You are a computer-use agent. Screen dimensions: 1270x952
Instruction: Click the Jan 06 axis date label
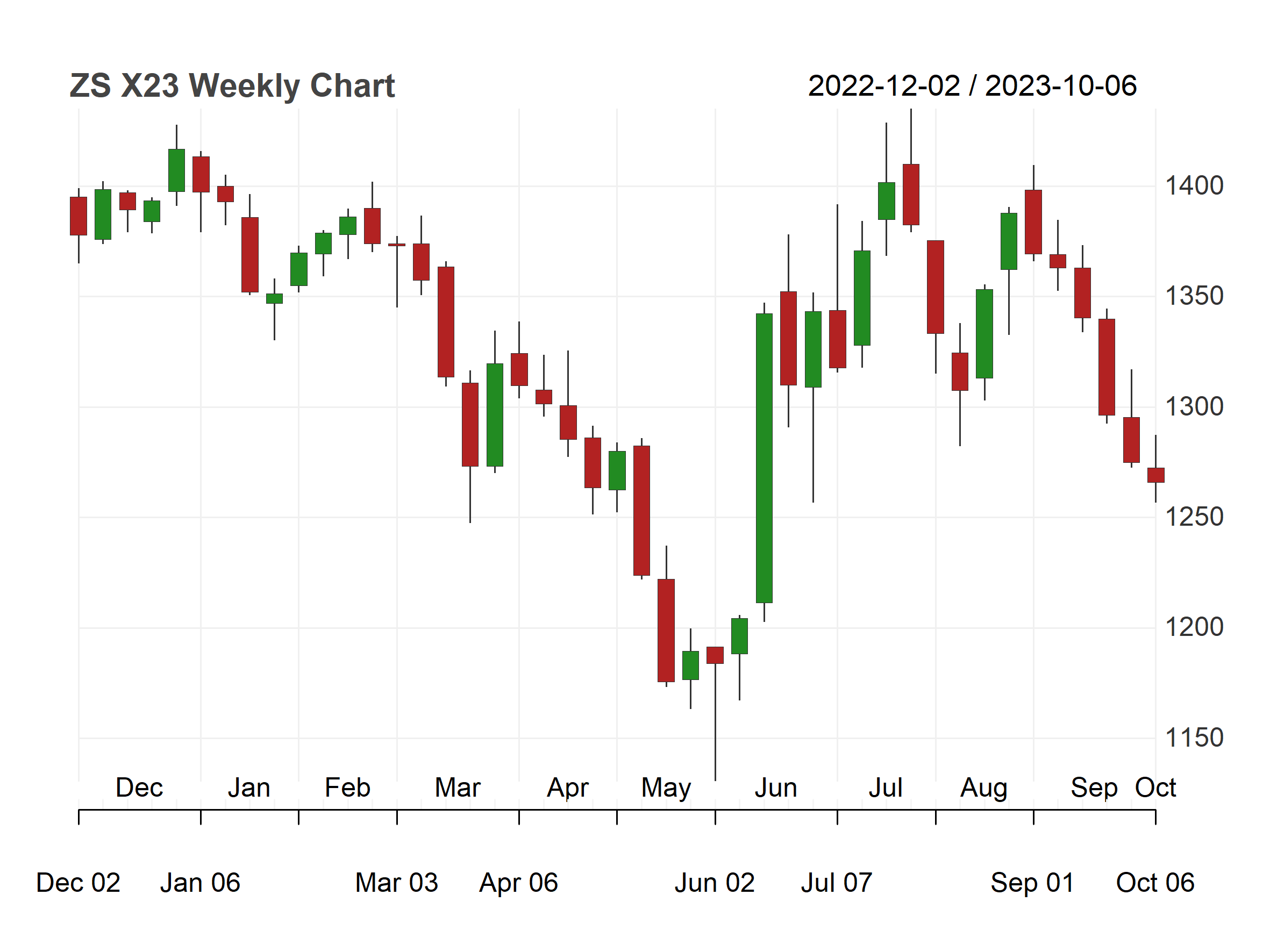pyautogui.click(x=200, y=883)
